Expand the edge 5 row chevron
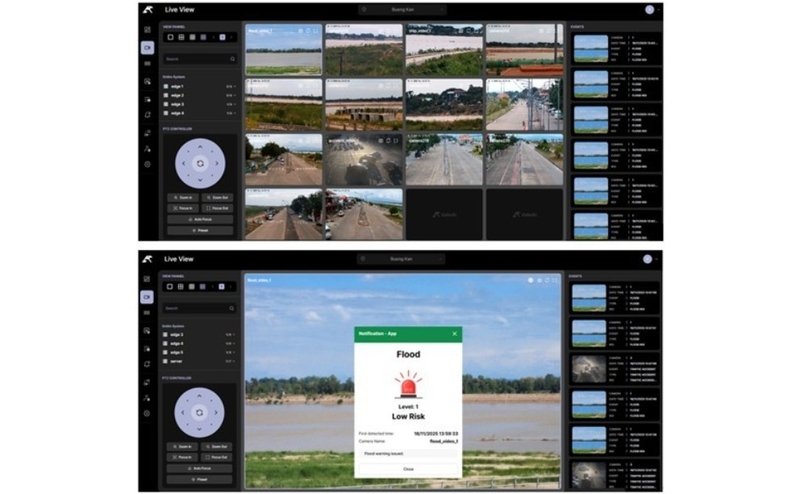 (234, 352)
